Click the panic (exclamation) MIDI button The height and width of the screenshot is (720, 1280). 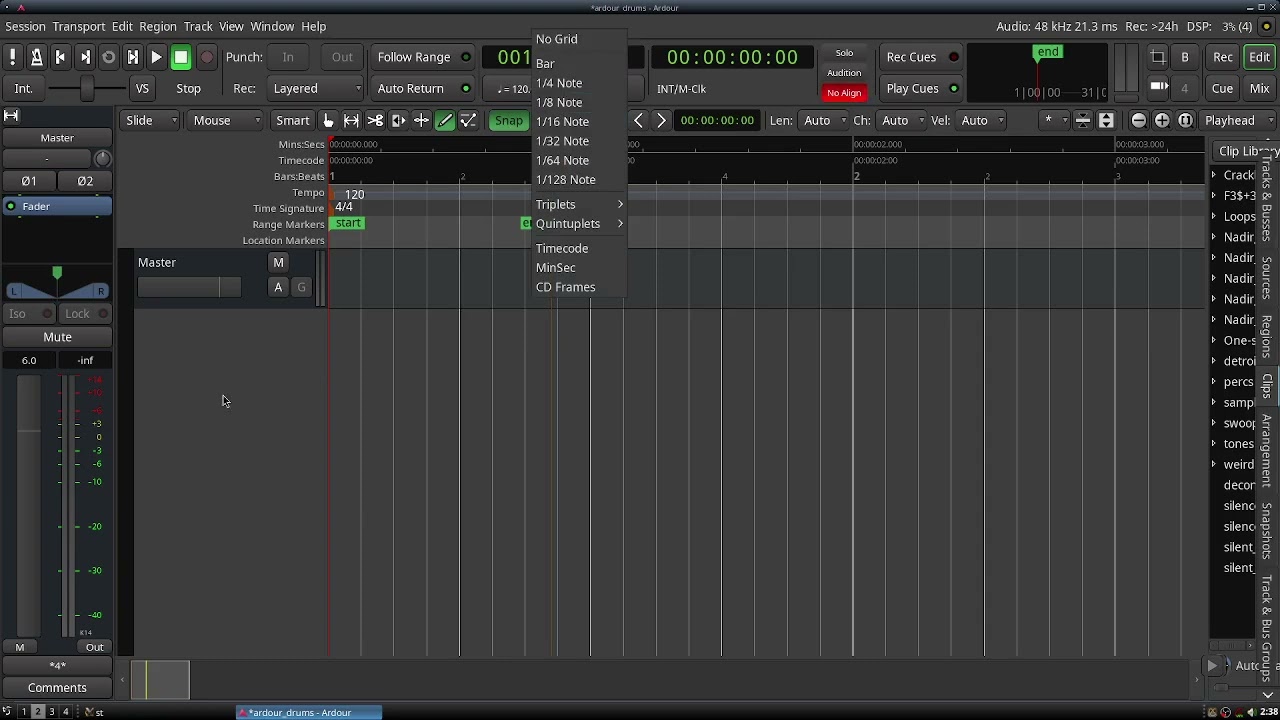(x=12, y=57)
